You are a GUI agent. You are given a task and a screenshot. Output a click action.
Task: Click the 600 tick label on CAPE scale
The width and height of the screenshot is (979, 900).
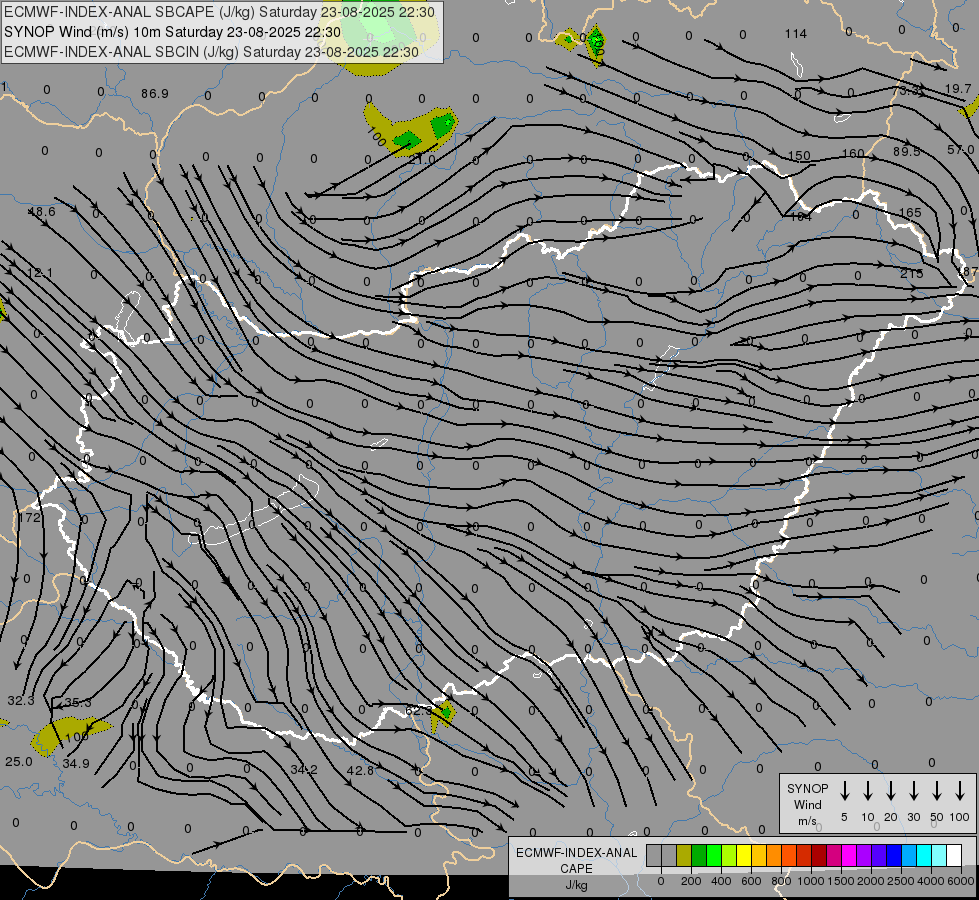click(751, 881)
